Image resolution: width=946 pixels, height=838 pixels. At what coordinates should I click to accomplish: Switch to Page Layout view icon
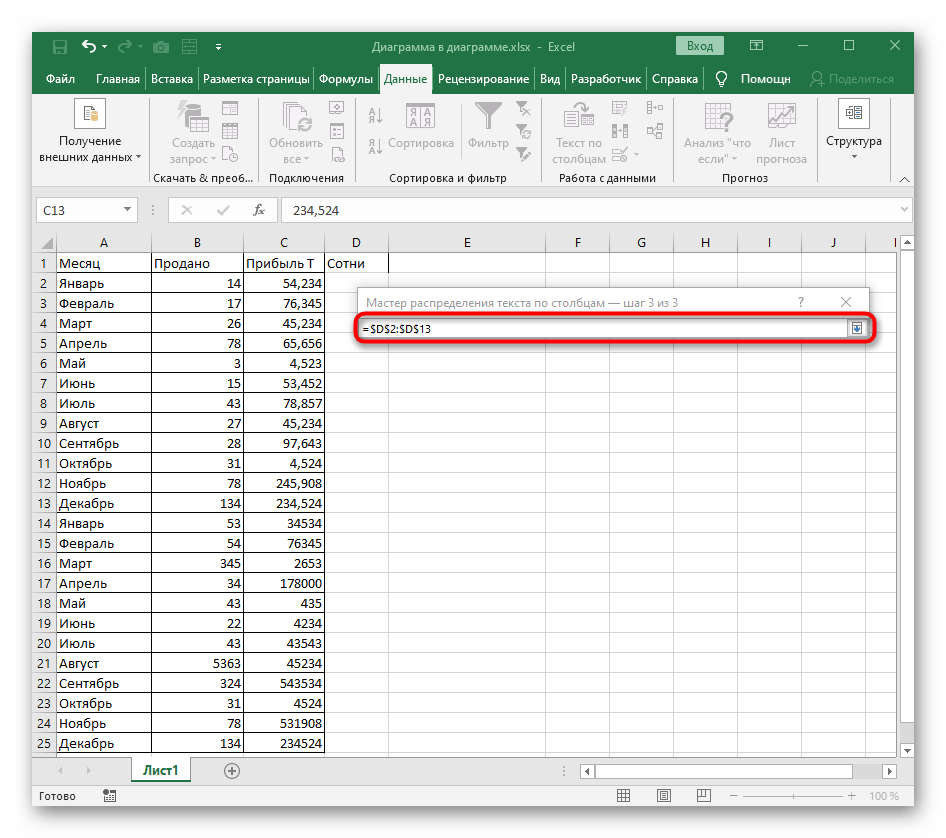[x=664, y=796]
